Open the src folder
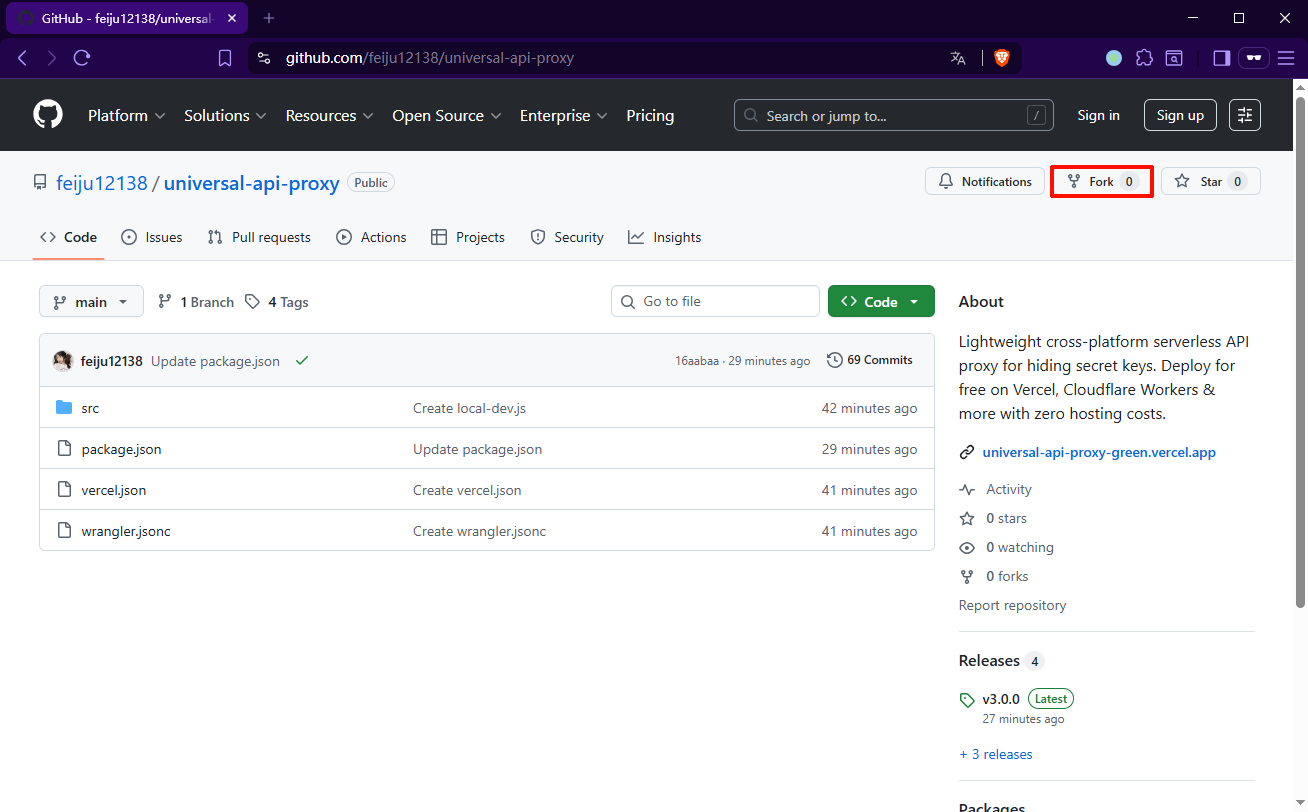This screenshot has width=1308, height=812. (x=90, y=408)
